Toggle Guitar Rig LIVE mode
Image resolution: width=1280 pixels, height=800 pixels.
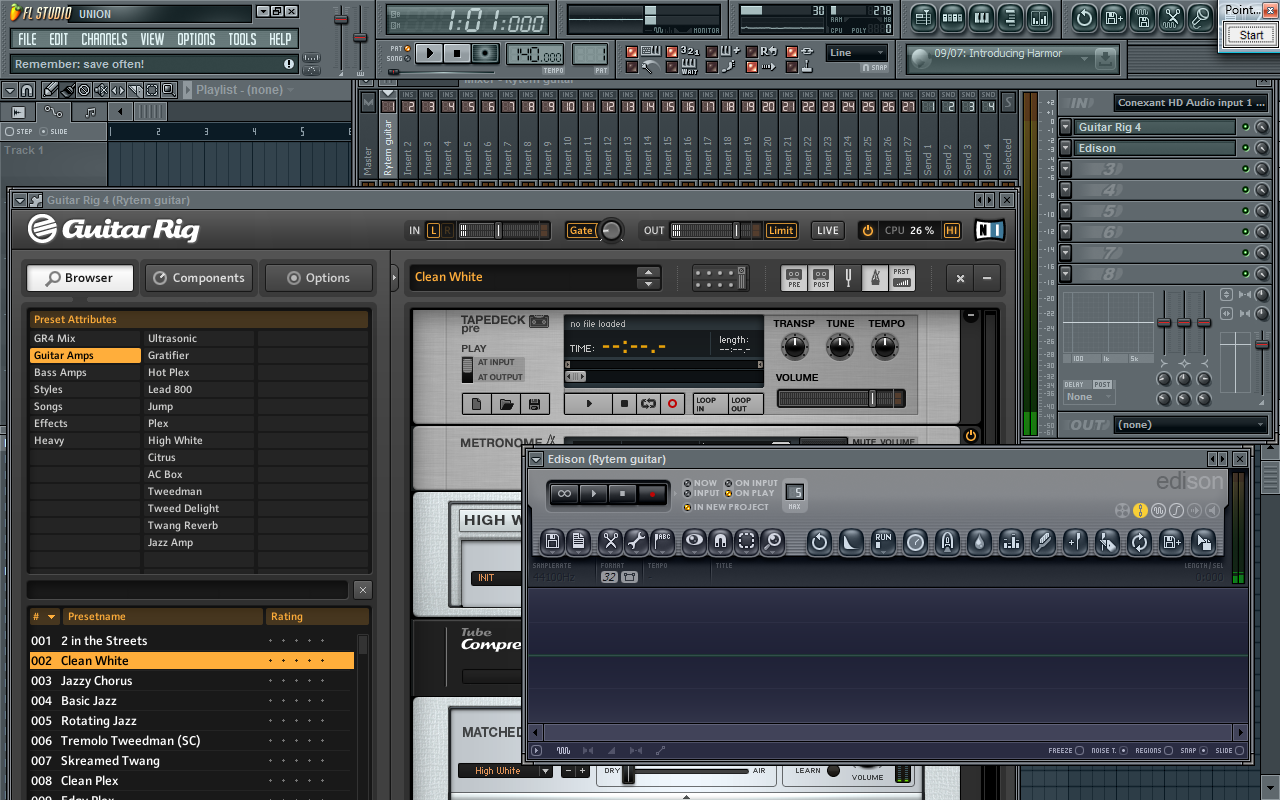827,230
